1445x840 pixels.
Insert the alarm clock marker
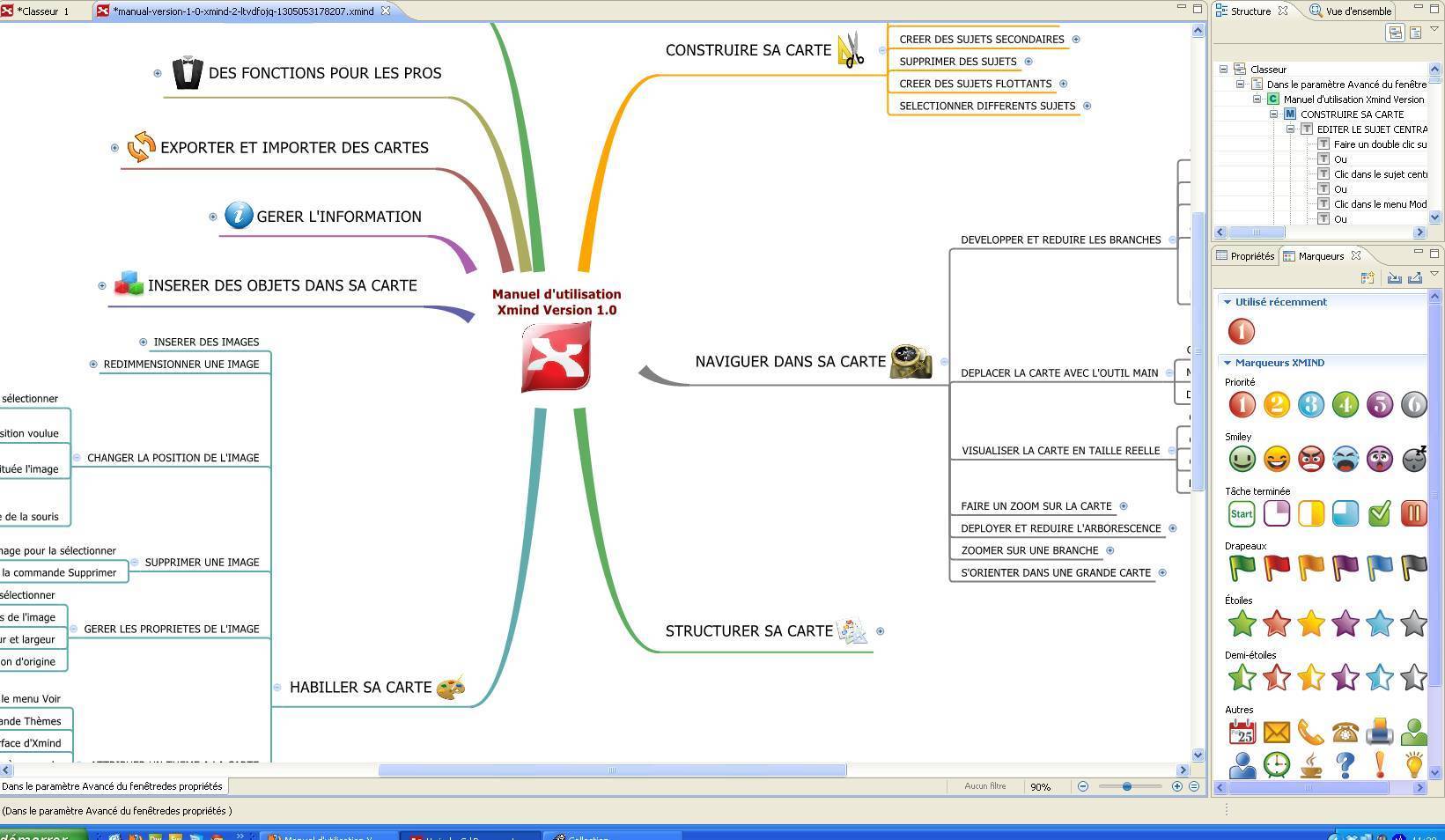pyautogui.click(x=1276, y=764)
